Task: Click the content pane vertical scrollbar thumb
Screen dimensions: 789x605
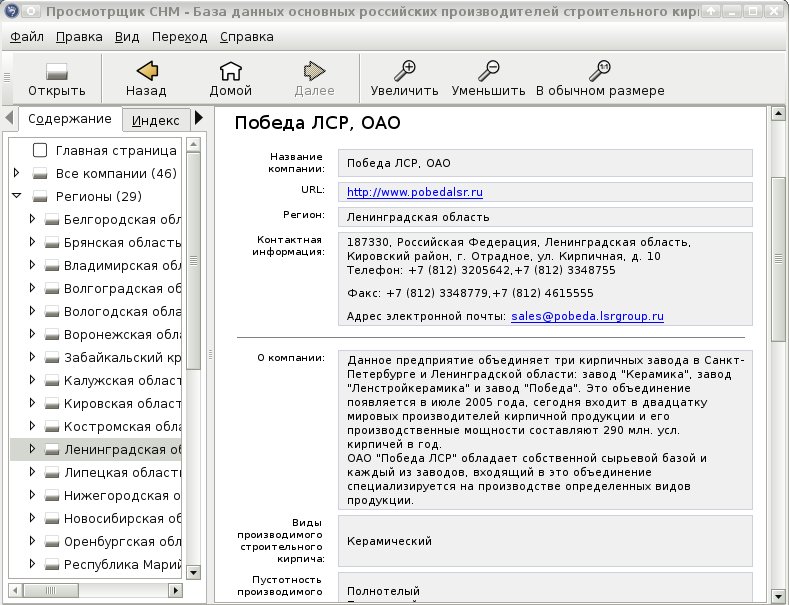Action: click(778, 259)
